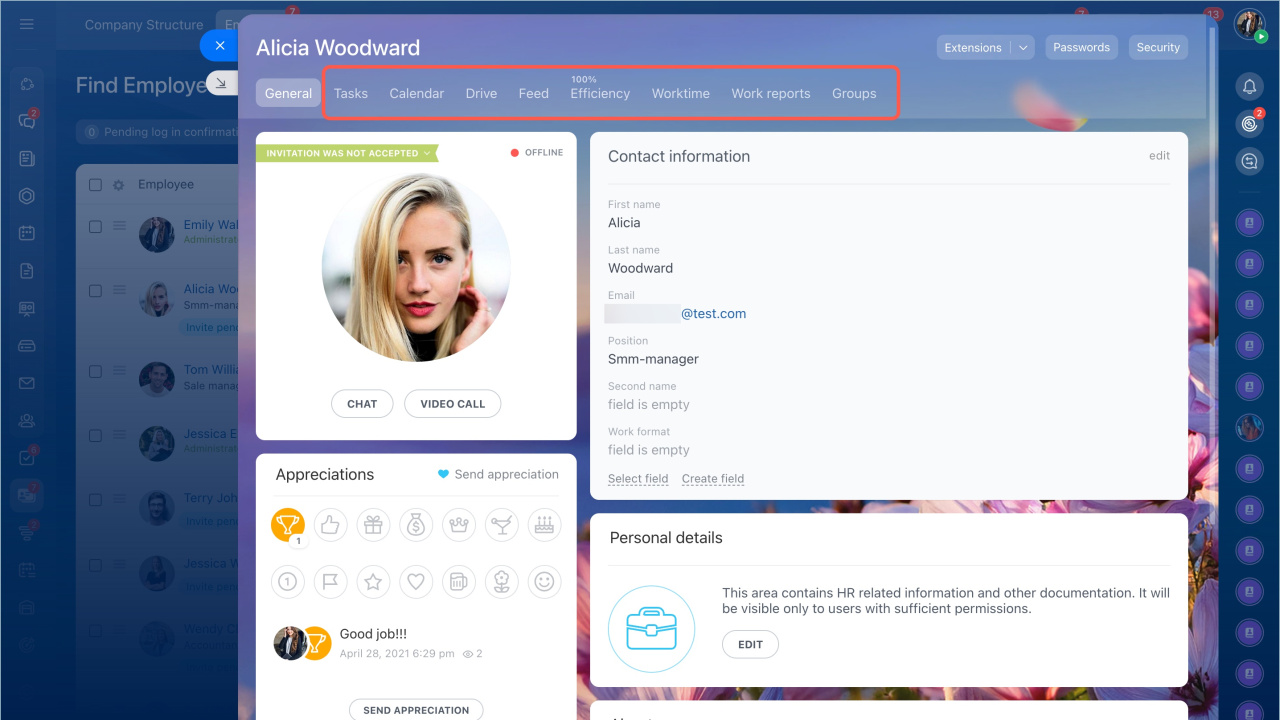The width and height of the screenshot is (1280, 720).
Task: Open the Work reports tab
Action: [x=771, y=93]
